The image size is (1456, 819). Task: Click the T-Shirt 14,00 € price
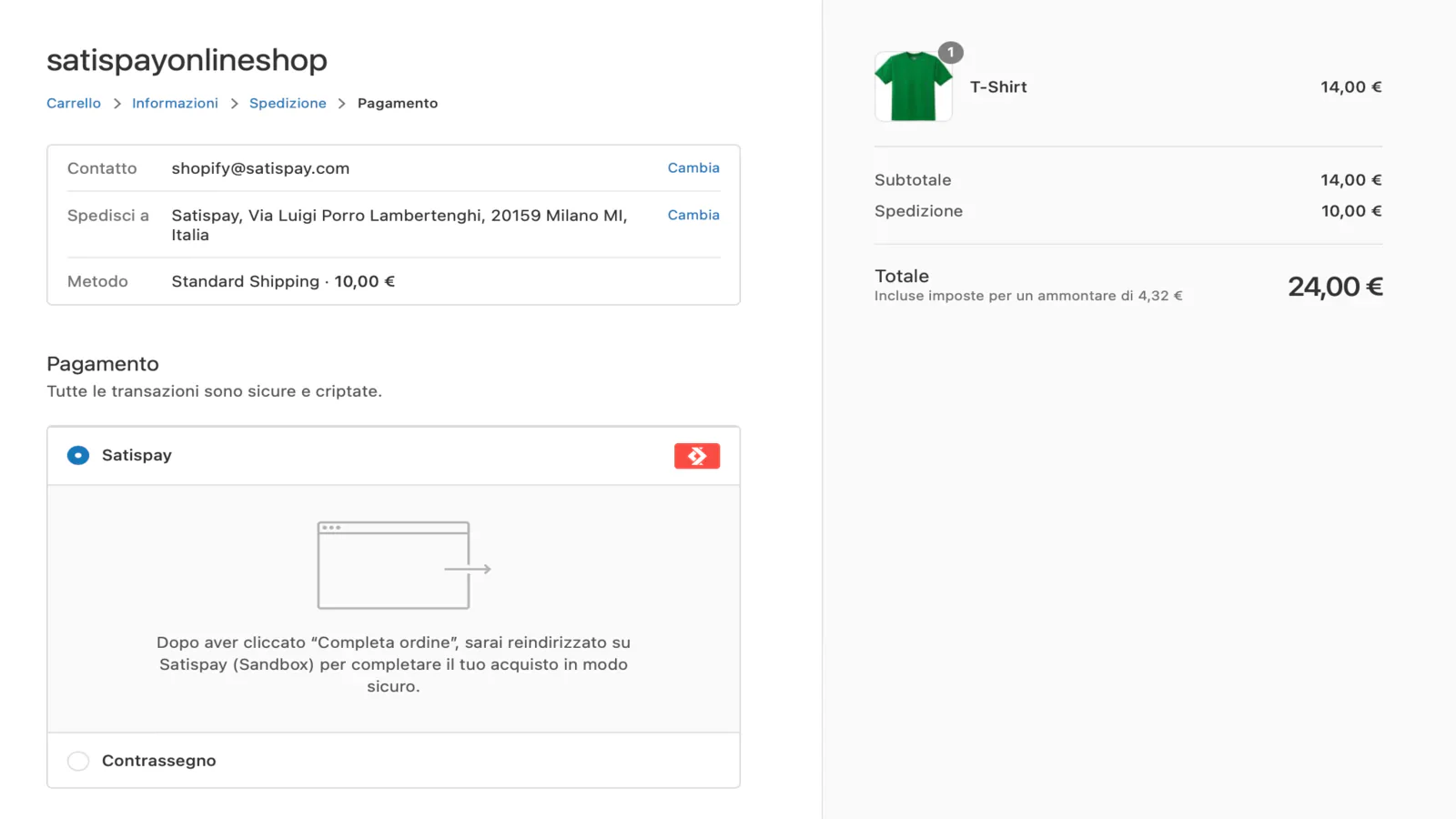tap(1351, 86)
